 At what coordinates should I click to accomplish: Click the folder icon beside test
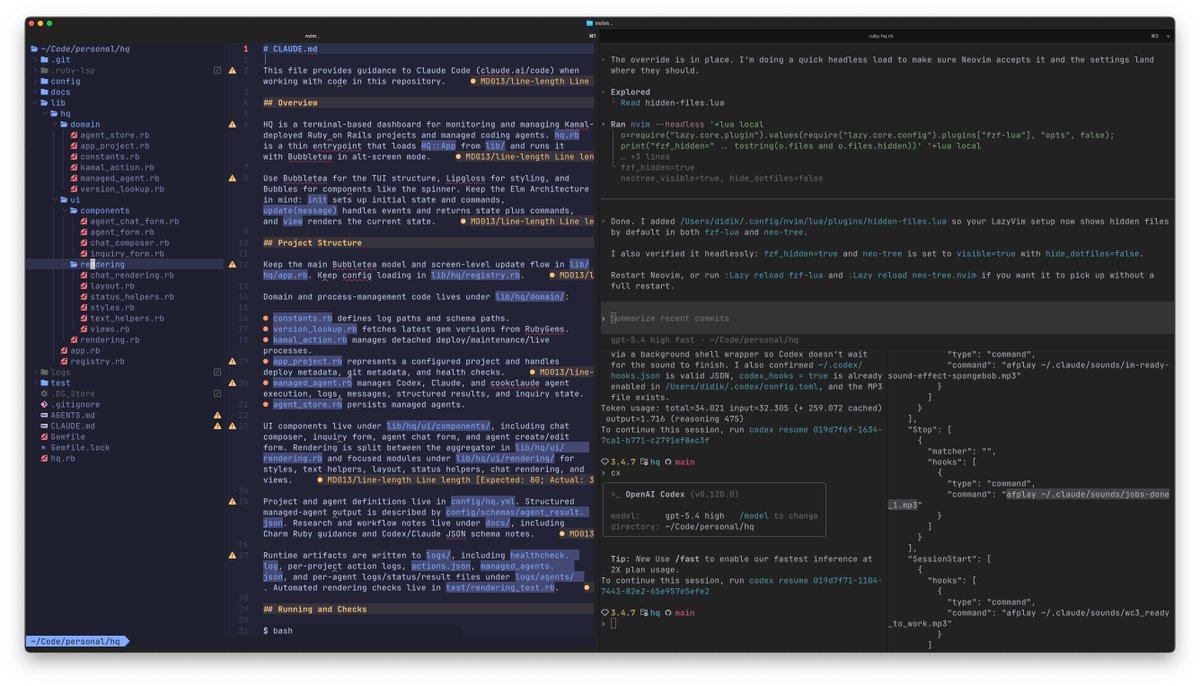[45, 383]
